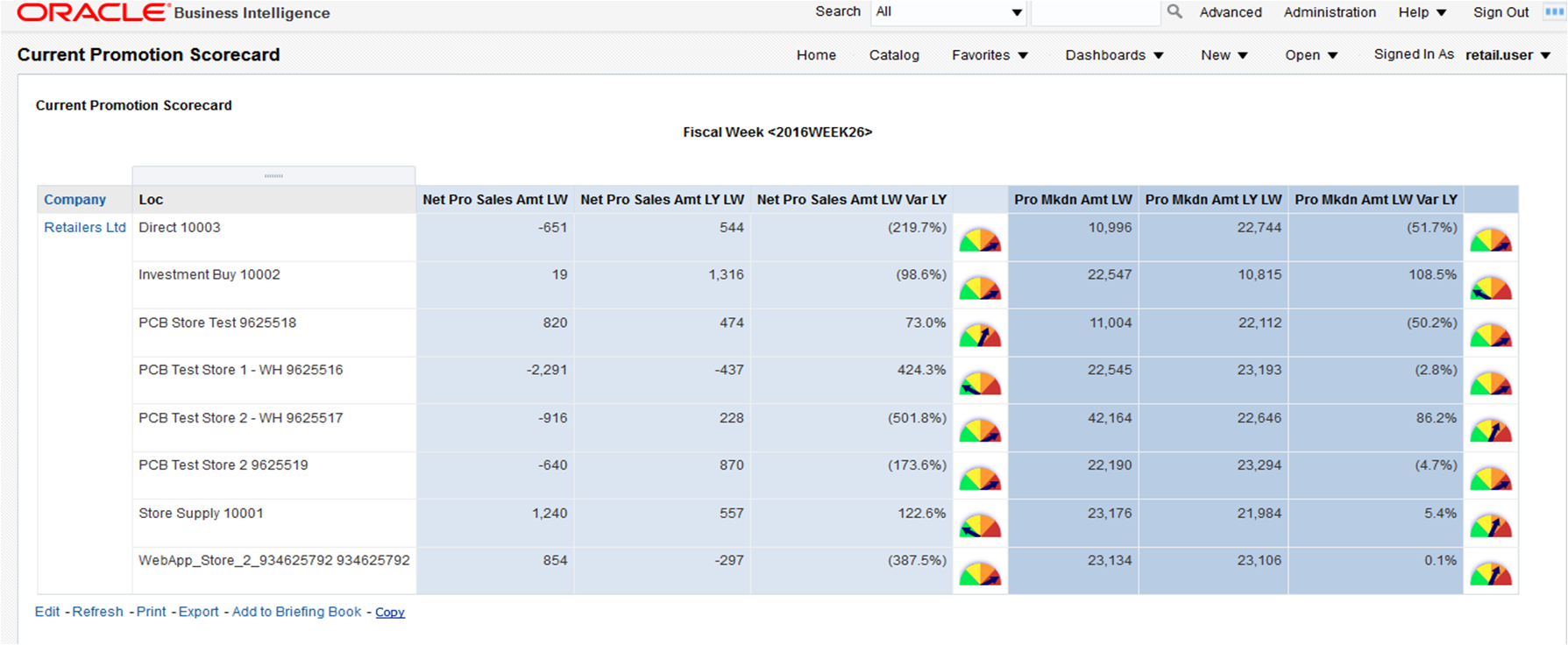The image size is (1568, 645).
Task: Click sales variance gauge for Store Supply 10001
Action: [x=980, y=526]
